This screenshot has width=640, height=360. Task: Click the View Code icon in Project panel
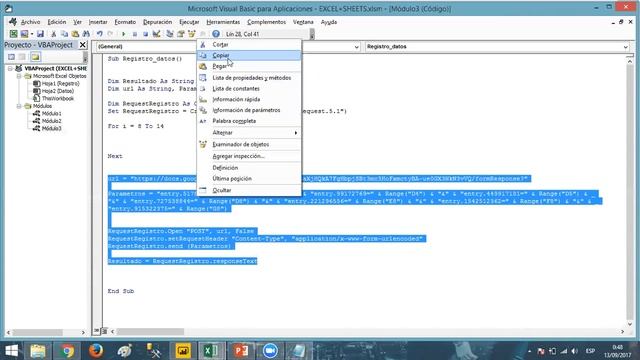click(11, 57)
